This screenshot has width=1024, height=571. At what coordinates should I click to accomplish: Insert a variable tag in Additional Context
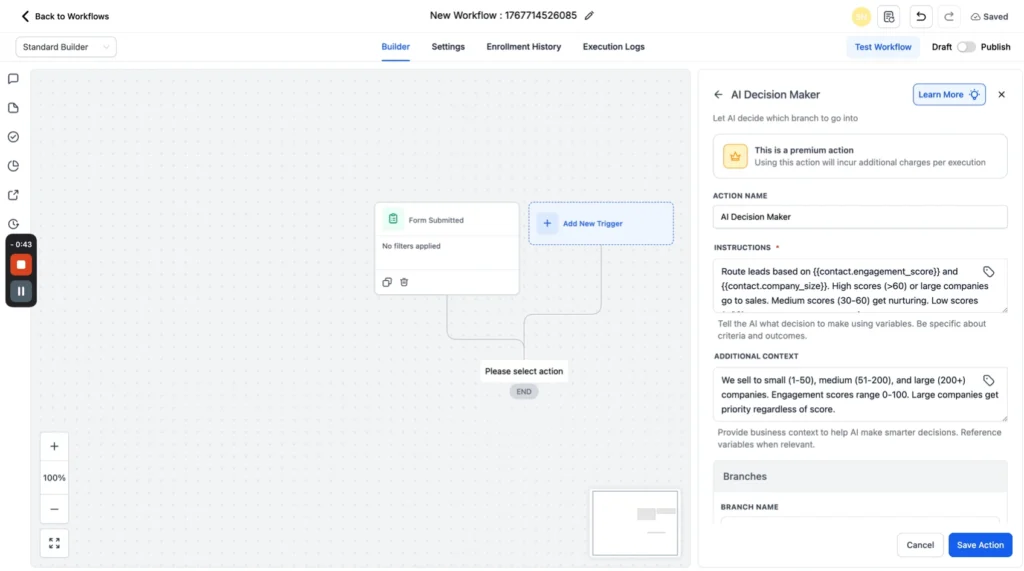[988, 380]
